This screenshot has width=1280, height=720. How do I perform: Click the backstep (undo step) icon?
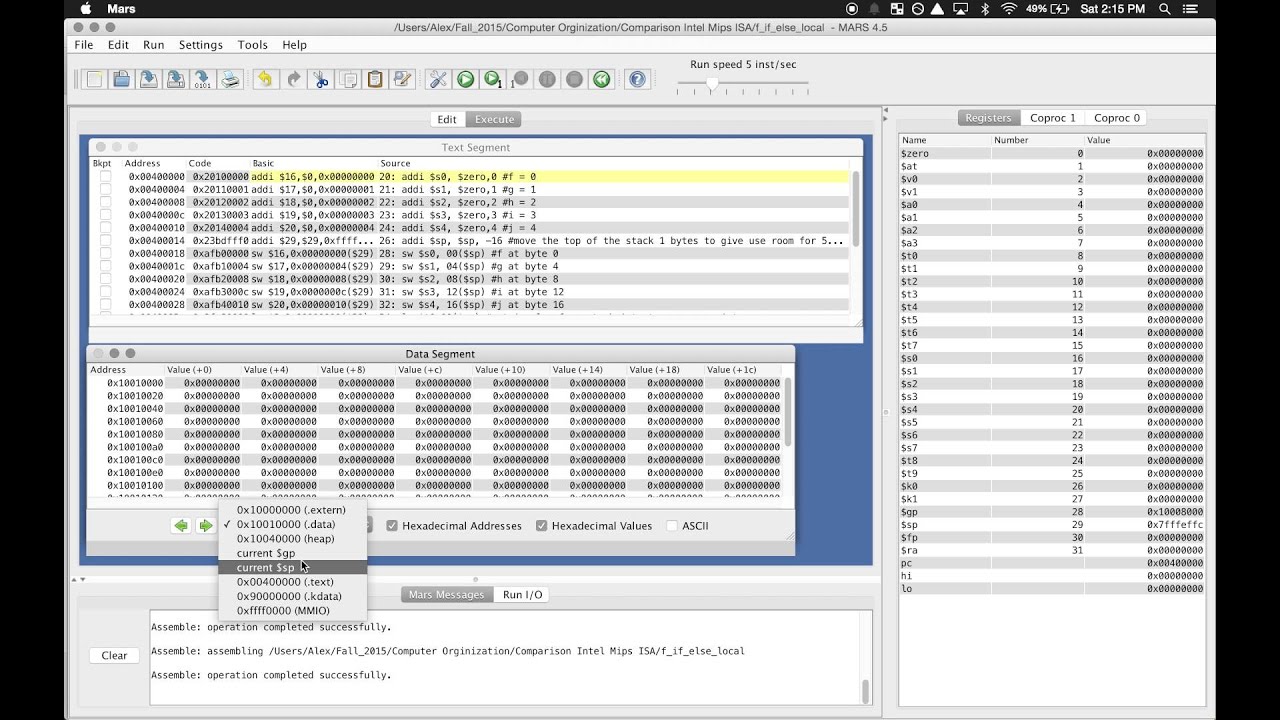[x=519, y=80]
